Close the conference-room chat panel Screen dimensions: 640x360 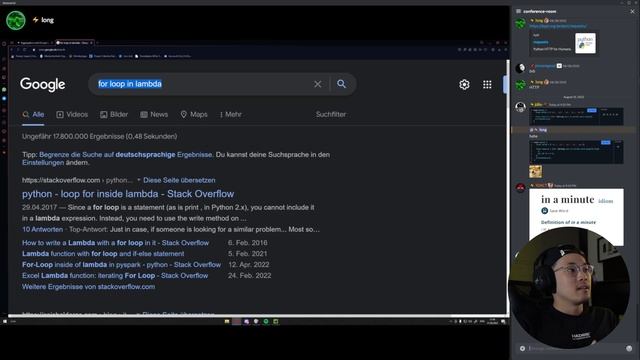point(632,11)
